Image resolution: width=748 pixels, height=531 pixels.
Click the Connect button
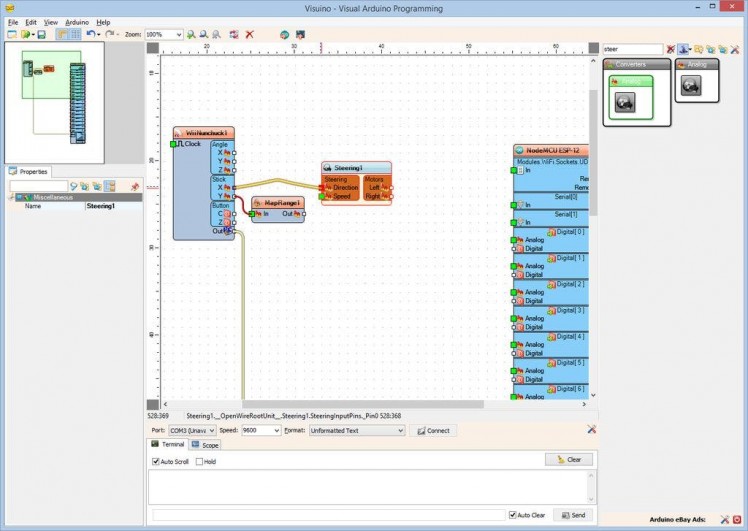click(x=433, y=430)
